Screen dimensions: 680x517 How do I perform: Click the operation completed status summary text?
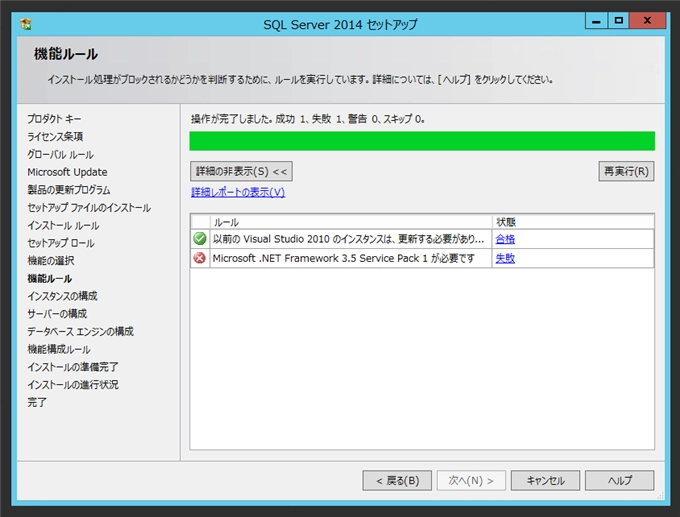tap(307, 119)
